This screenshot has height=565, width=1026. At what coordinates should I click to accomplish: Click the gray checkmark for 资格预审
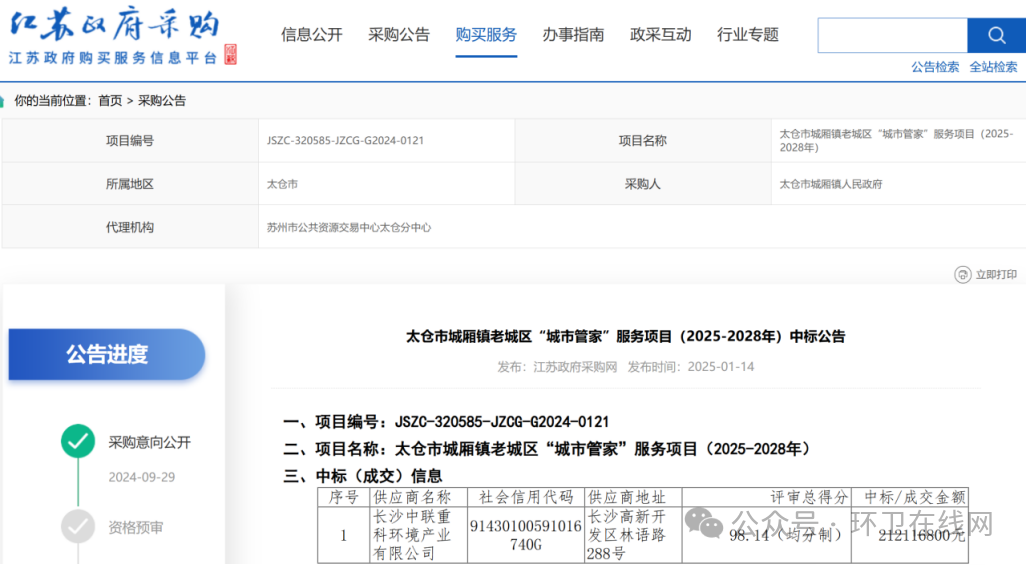pos(78,526)
